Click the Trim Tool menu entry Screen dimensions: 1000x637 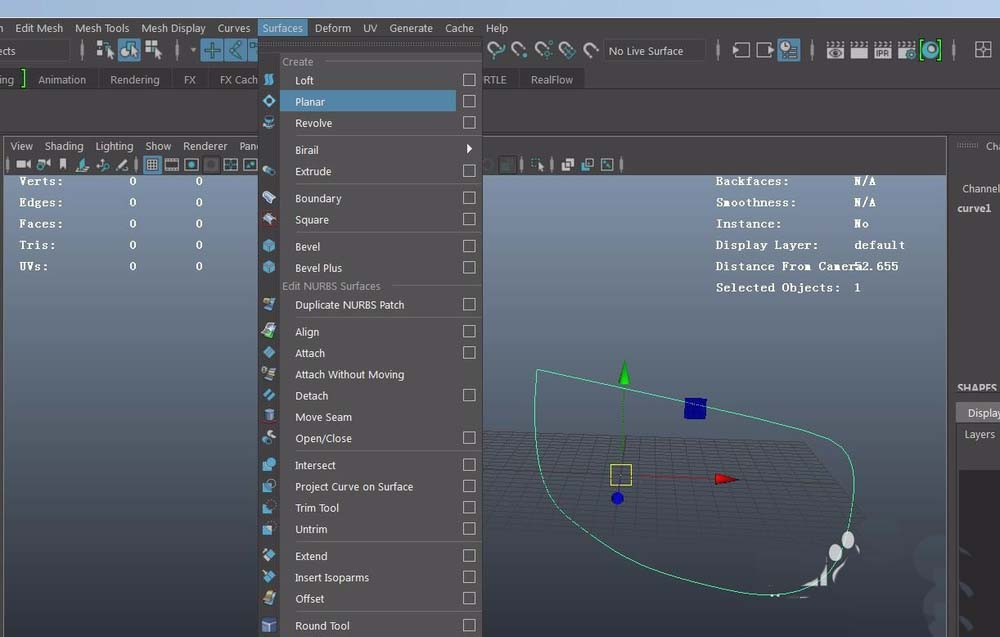coord(317,508)
